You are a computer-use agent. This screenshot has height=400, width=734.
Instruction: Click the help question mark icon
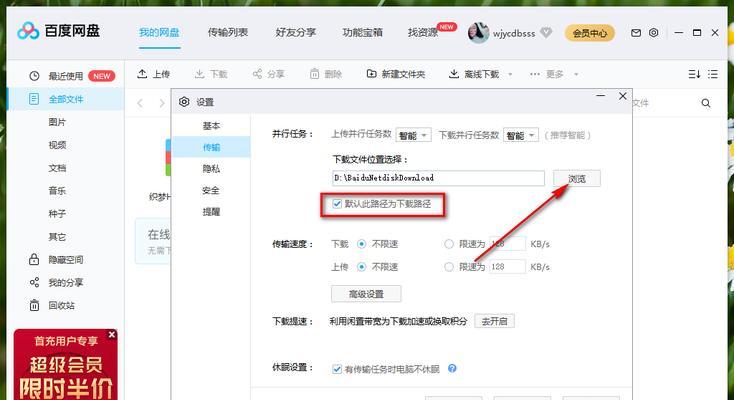(x=452, y=369)
